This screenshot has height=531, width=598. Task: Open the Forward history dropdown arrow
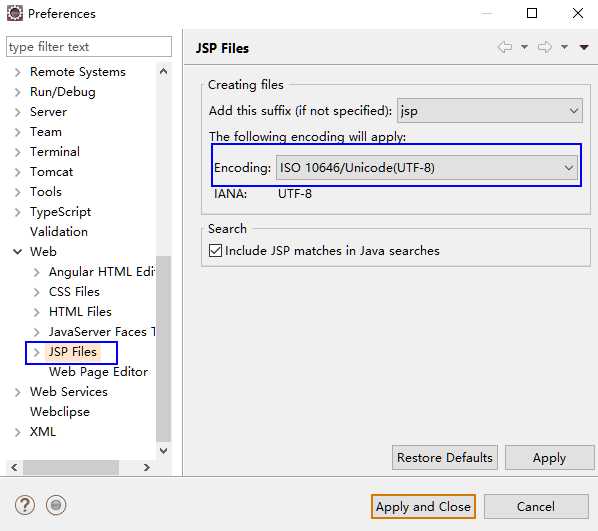point(564,47)
